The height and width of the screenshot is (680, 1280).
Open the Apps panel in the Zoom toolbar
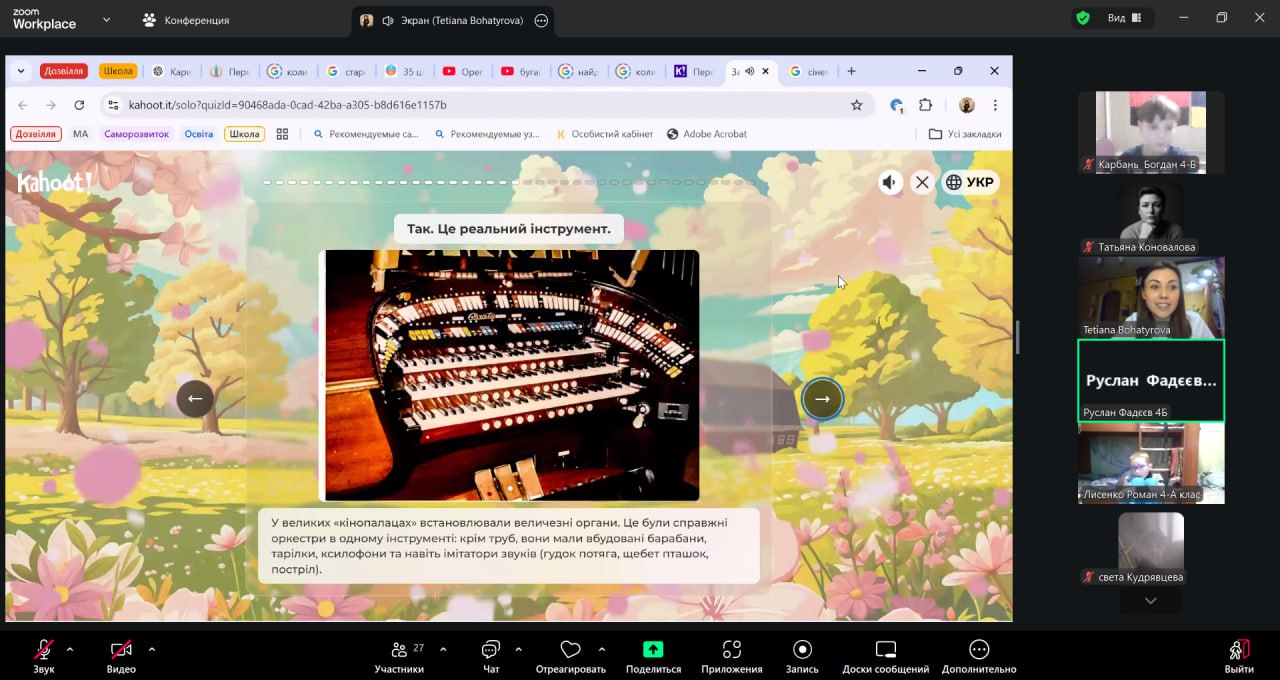731,650
